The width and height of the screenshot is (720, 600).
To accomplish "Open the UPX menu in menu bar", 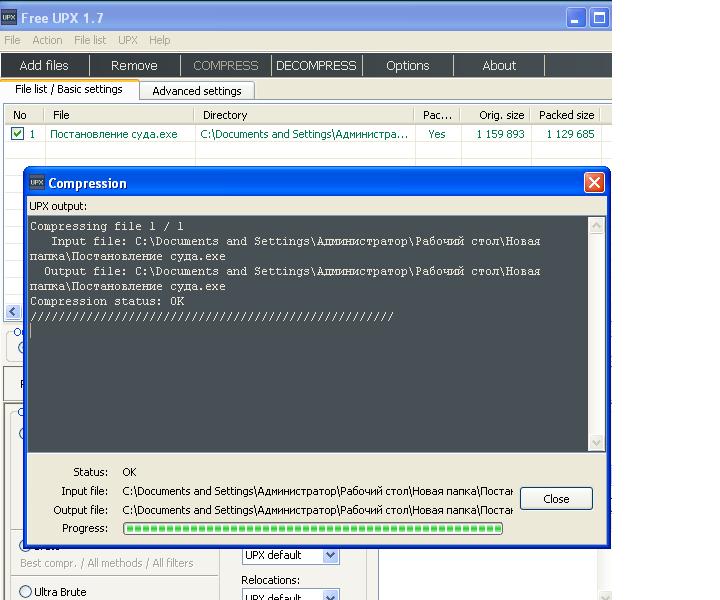I will point(127,40).
